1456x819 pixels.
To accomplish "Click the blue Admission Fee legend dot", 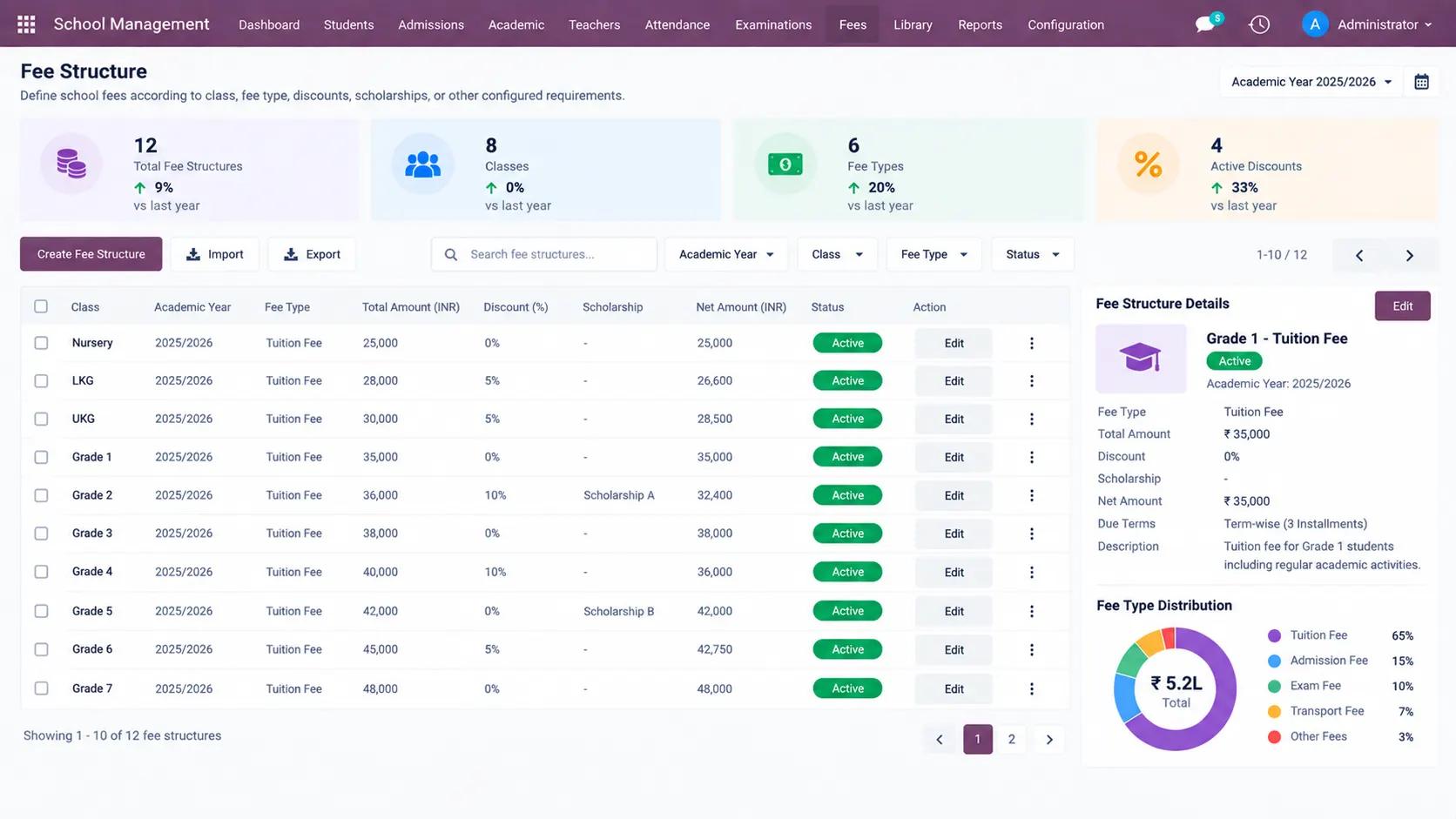I will point(1274,661).
